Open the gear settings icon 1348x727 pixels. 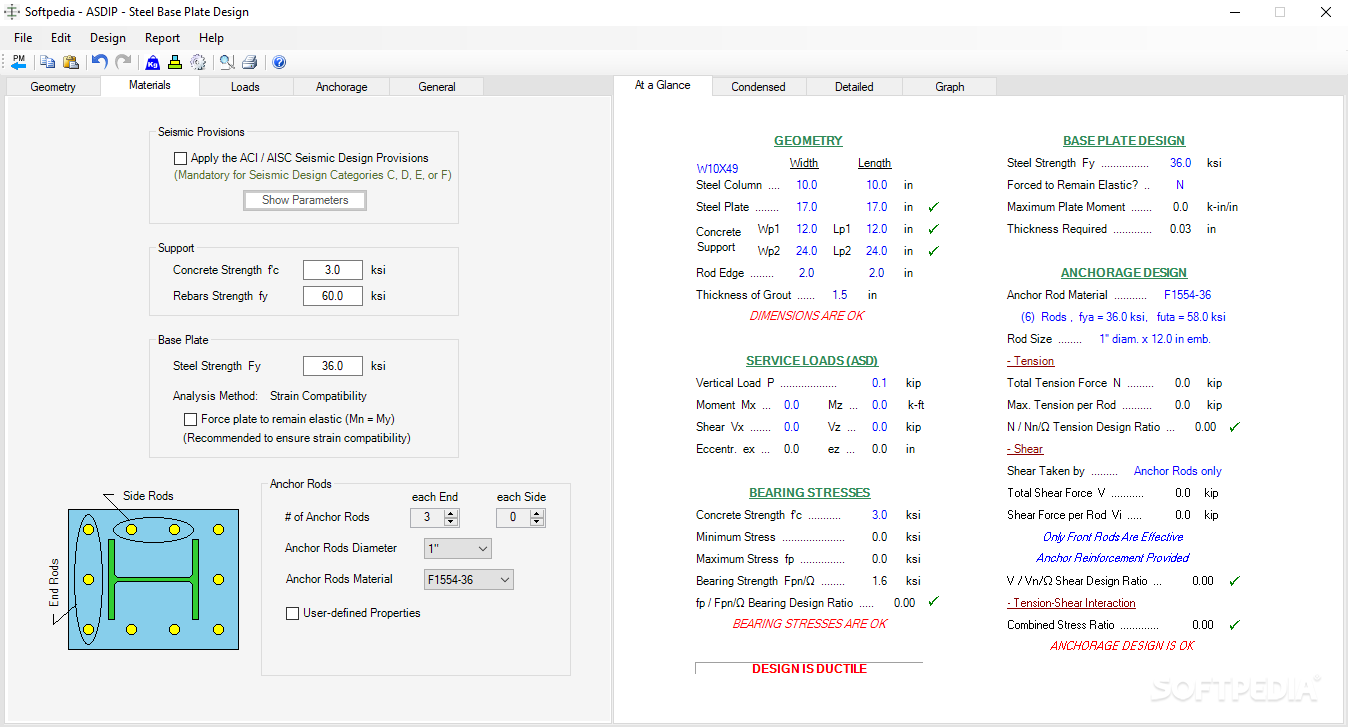click(x=198, y=62)
